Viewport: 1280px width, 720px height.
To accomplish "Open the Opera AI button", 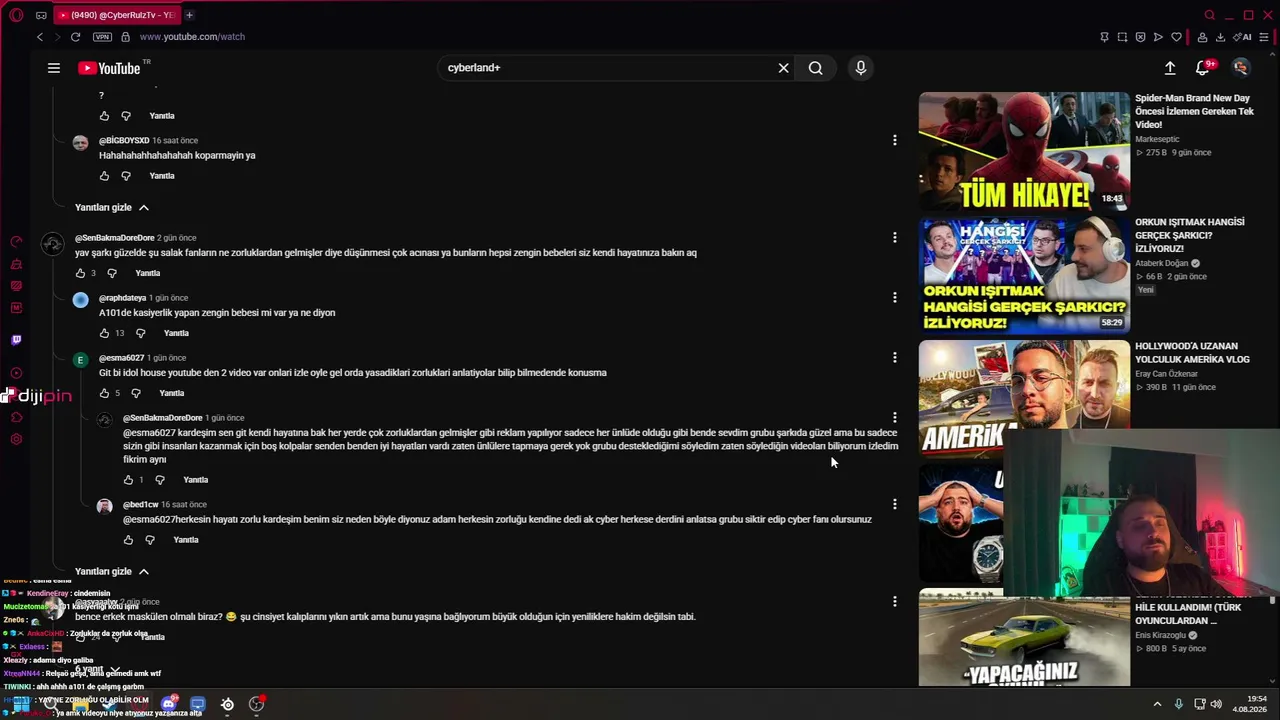I will pyautogui.click(x=1244, y=37).
